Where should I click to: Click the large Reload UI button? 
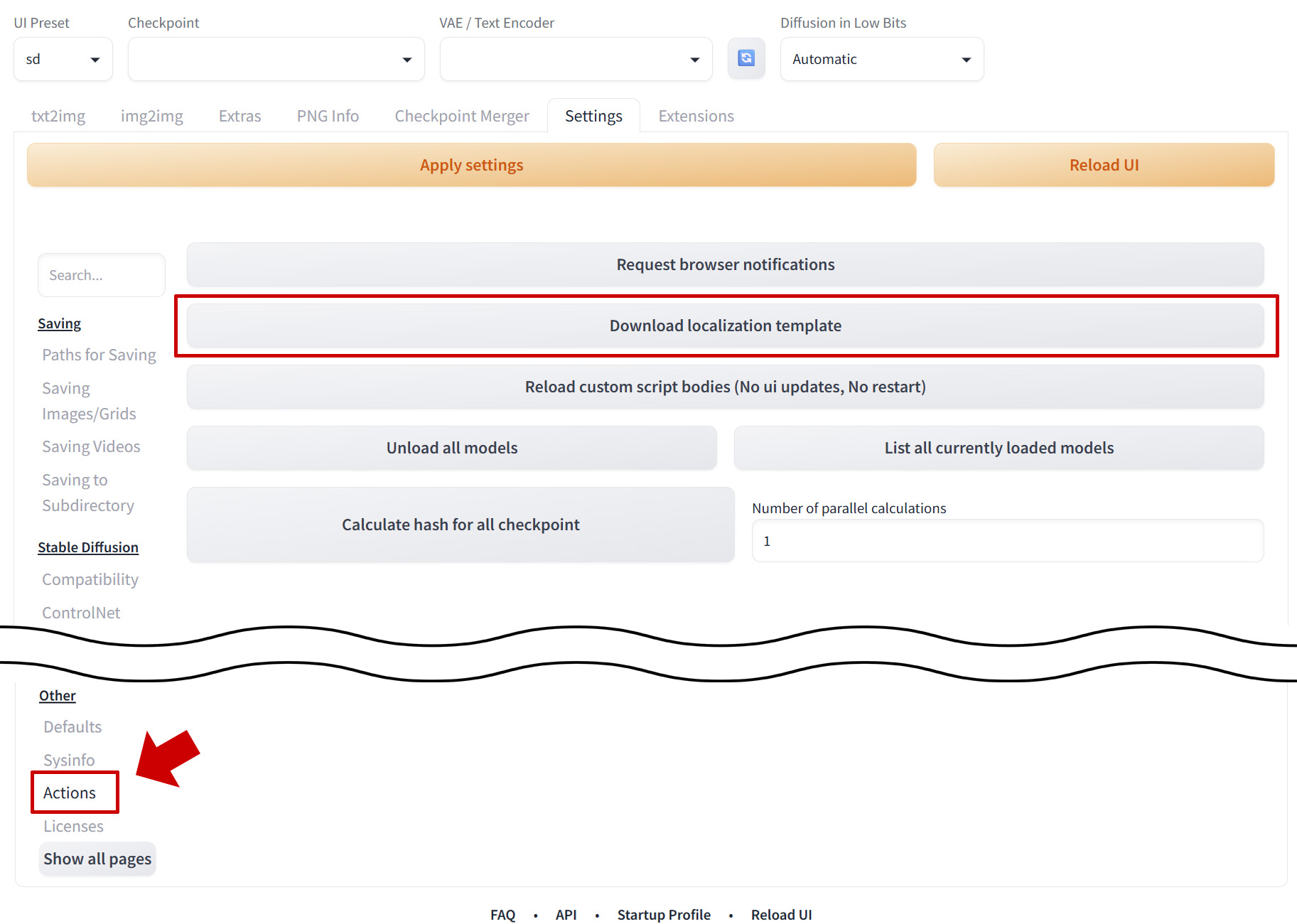pos(1103,165)
